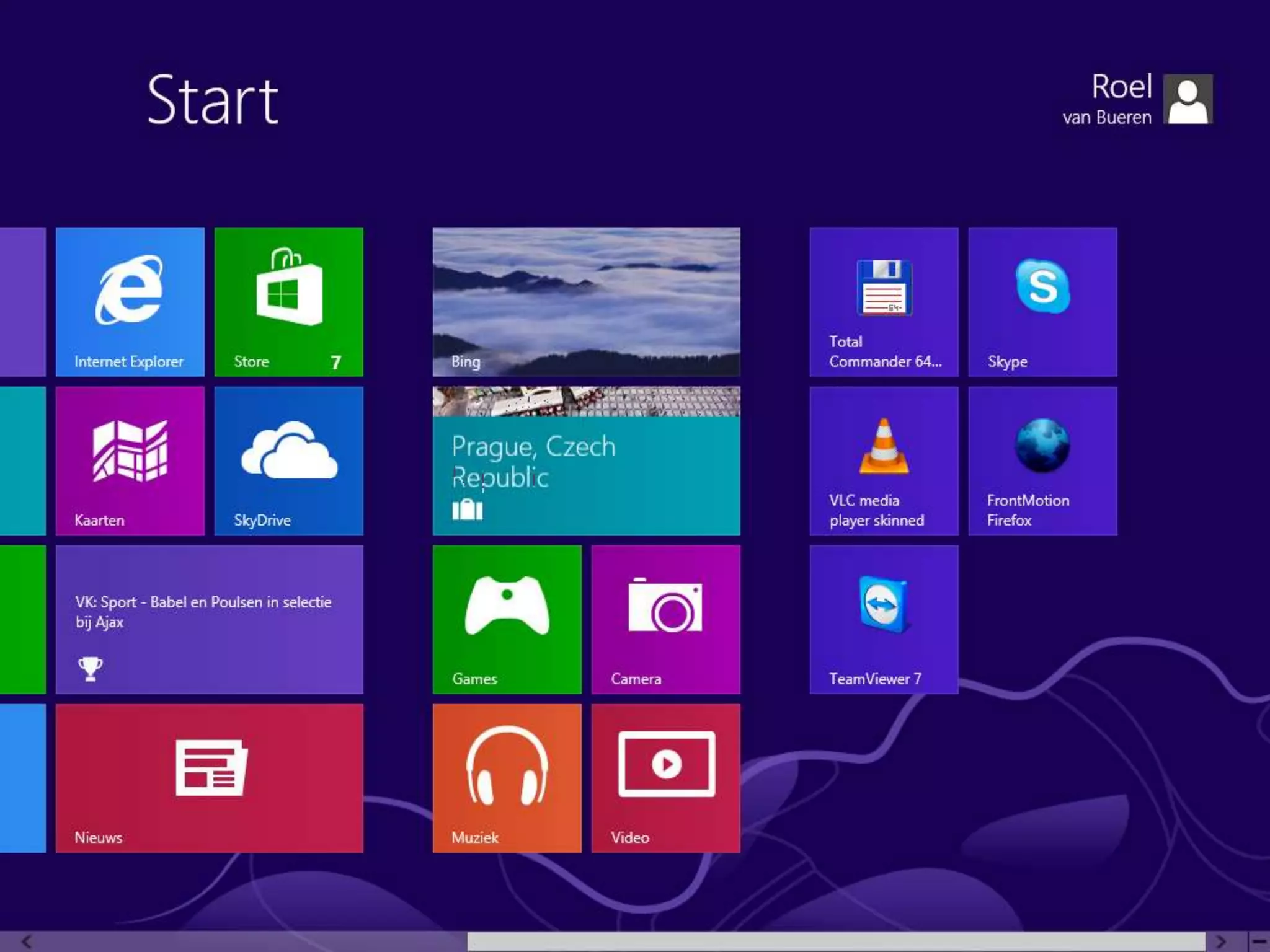Start Skype from its tile

pos(1042,302)
